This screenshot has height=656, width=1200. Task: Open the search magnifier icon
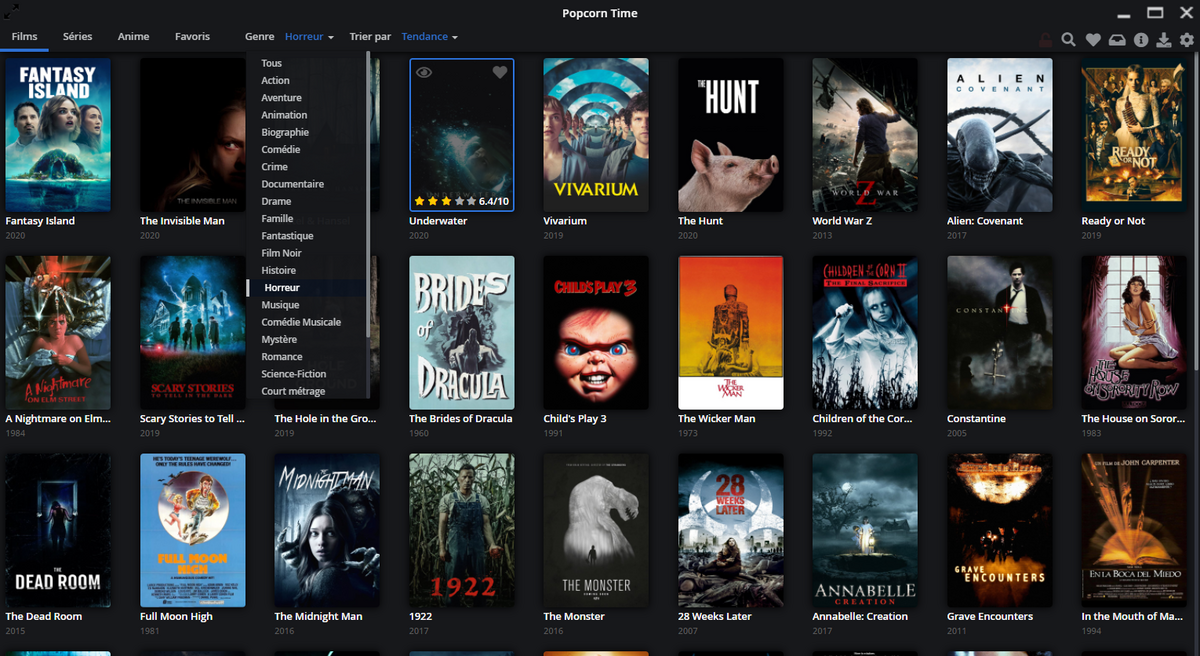click(x=1068, y=40)
